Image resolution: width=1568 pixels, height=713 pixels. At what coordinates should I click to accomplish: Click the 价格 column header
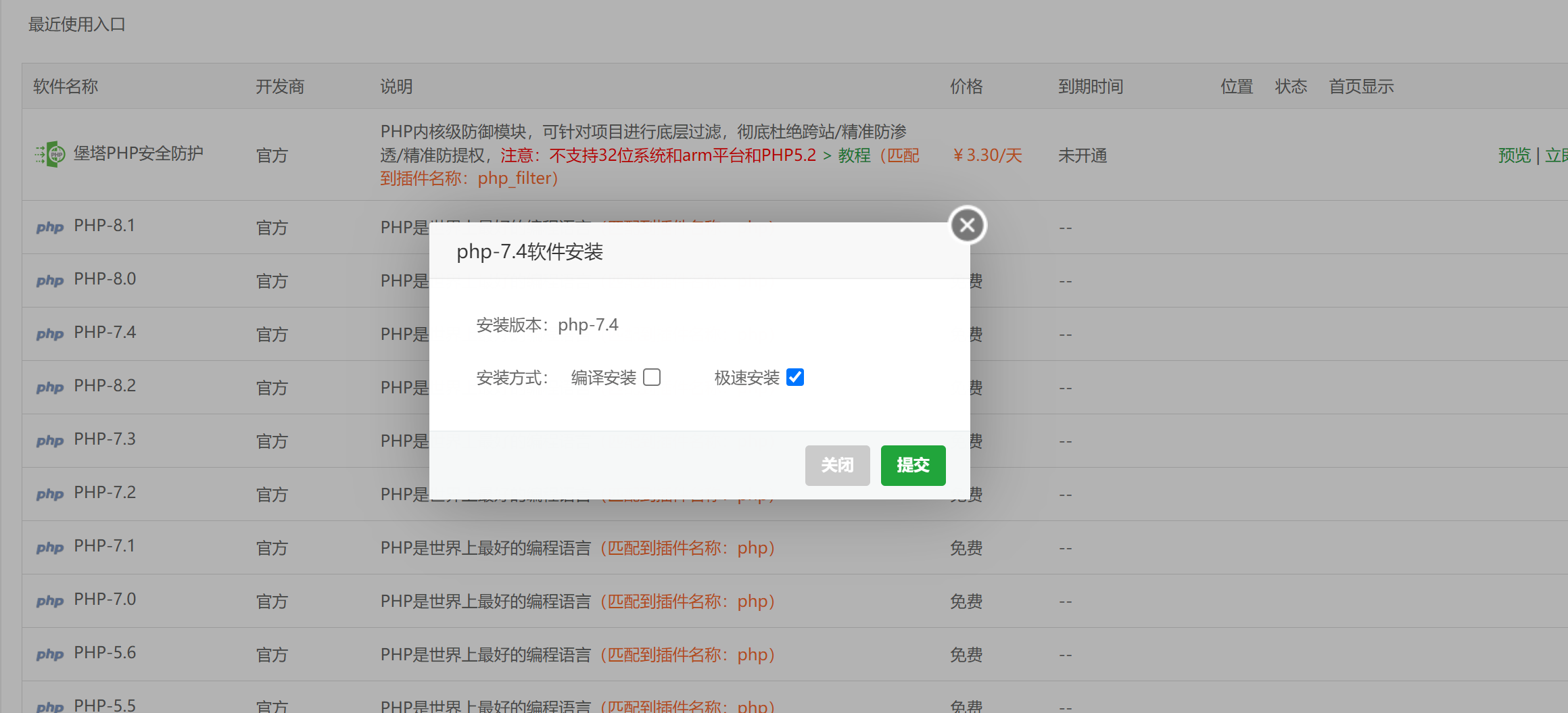click(966, 87)
